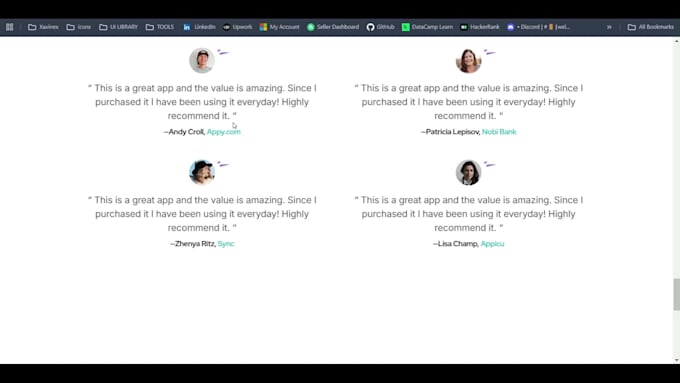Click Patricia Lepisov's testimonial quote text
The image size is (680, 383).
[469, 102]
